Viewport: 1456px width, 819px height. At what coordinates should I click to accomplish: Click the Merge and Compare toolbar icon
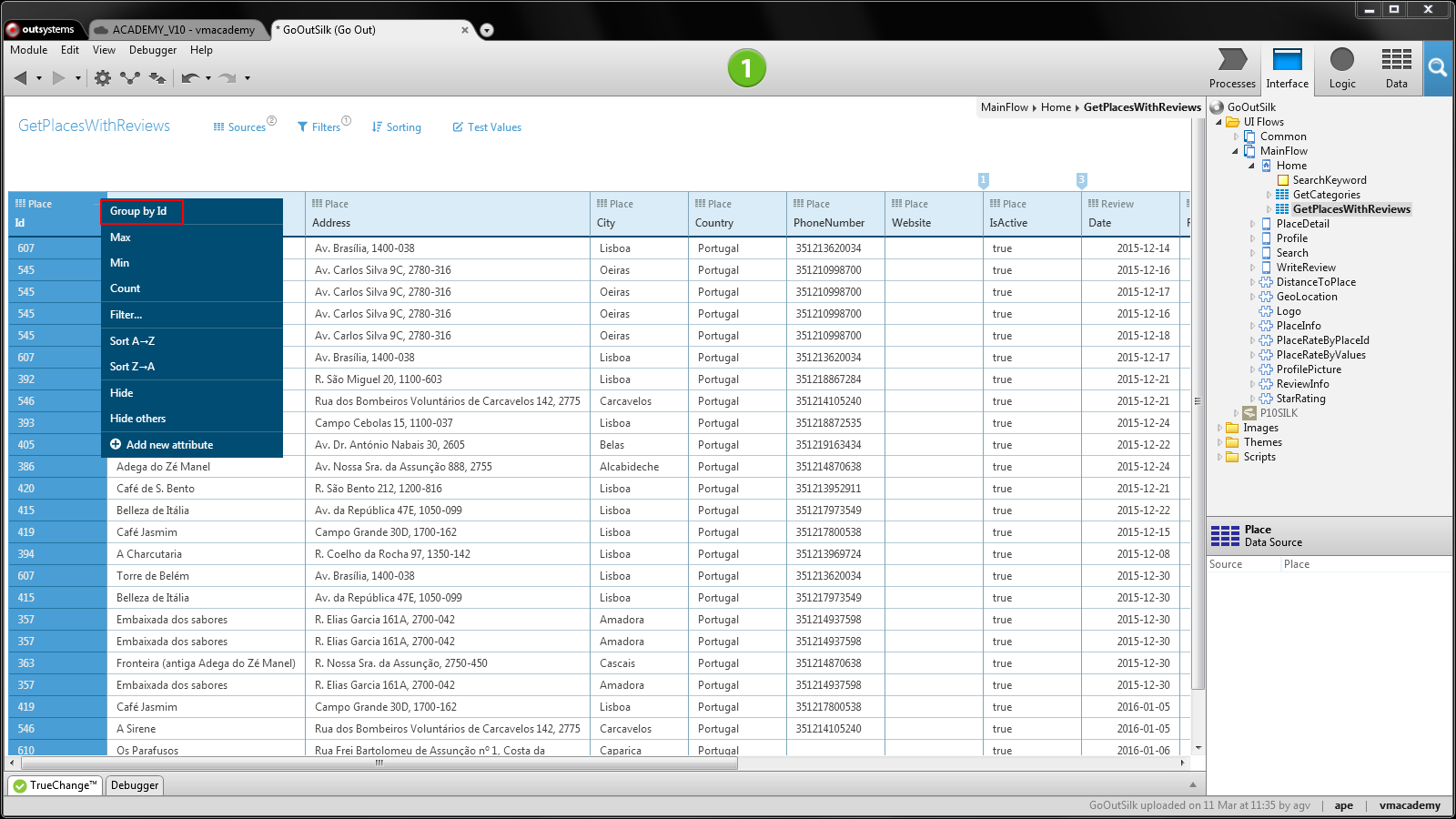[x=157, y=78]
